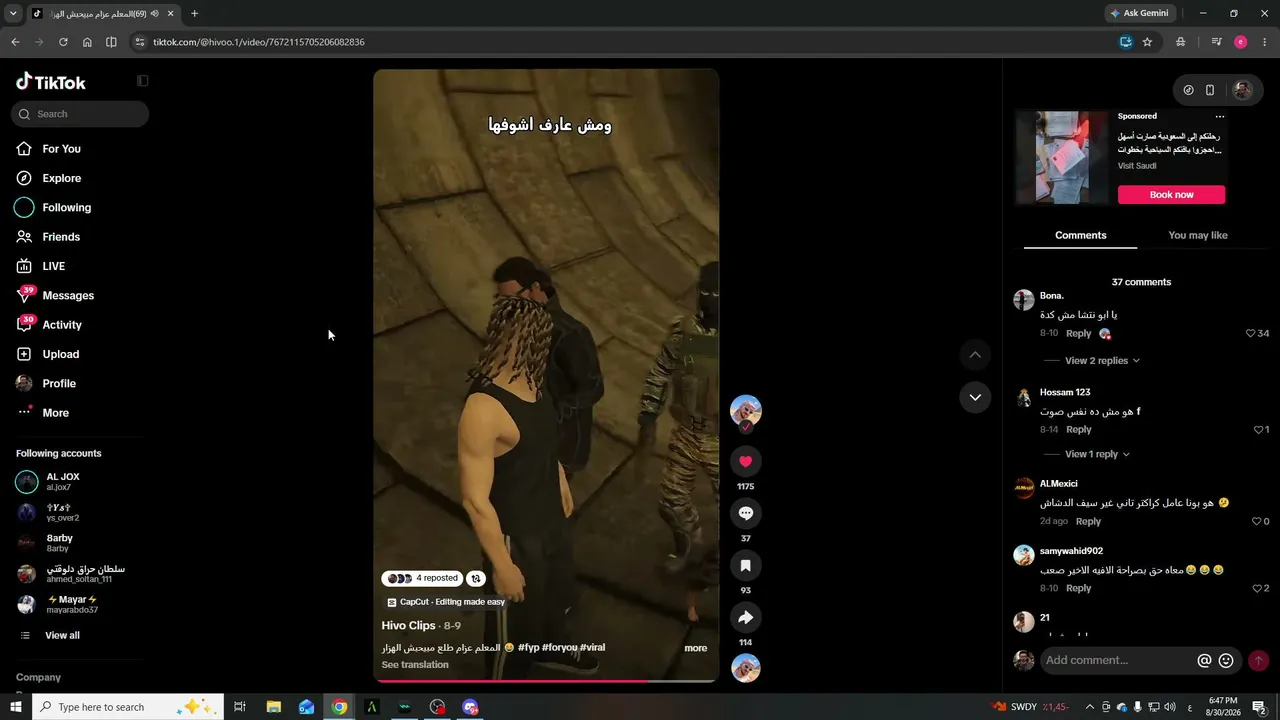The height and width of the screenshot is (720, 1280).
Task: Open the Messages inbox
Action: point(68,295)
